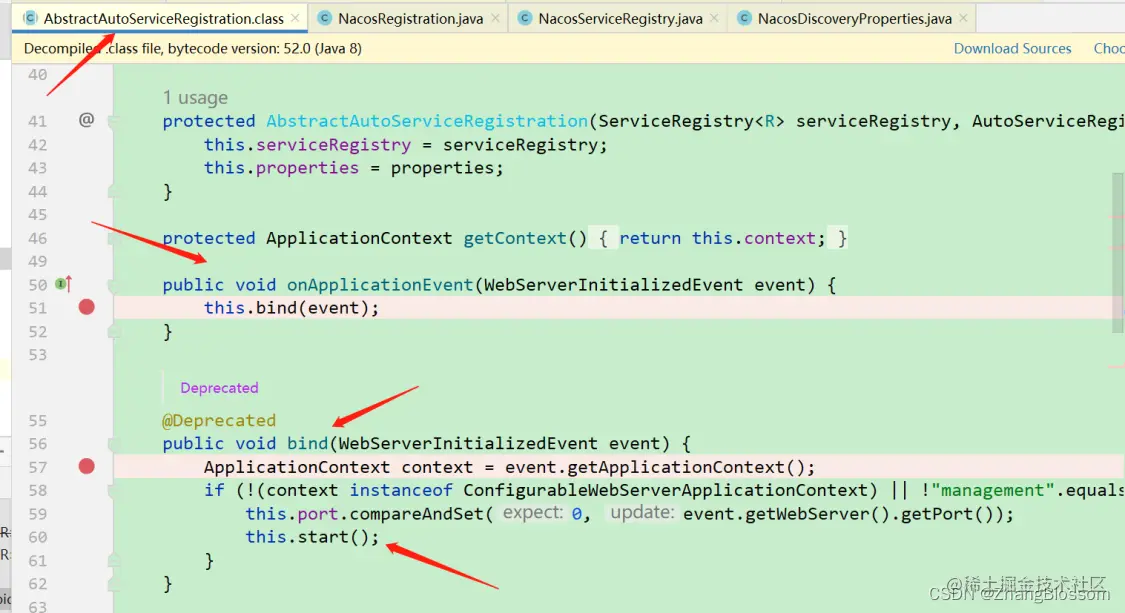This screenshot has width=1125, height=613.
Task: Click the @ gutter icon on line 41
Action: pyautogui.click(x=86, y=120)
